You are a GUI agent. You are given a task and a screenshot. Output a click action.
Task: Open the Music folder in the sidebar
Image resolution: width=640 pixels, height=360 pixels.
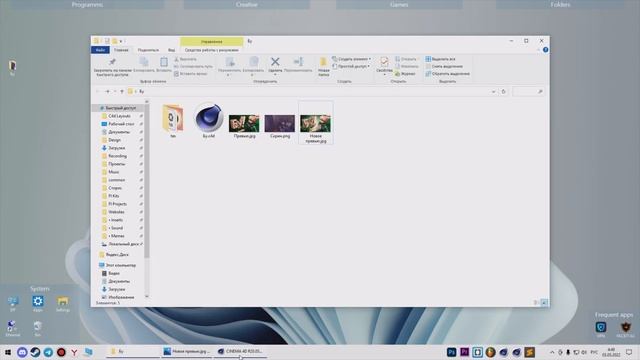pos(113,172)
